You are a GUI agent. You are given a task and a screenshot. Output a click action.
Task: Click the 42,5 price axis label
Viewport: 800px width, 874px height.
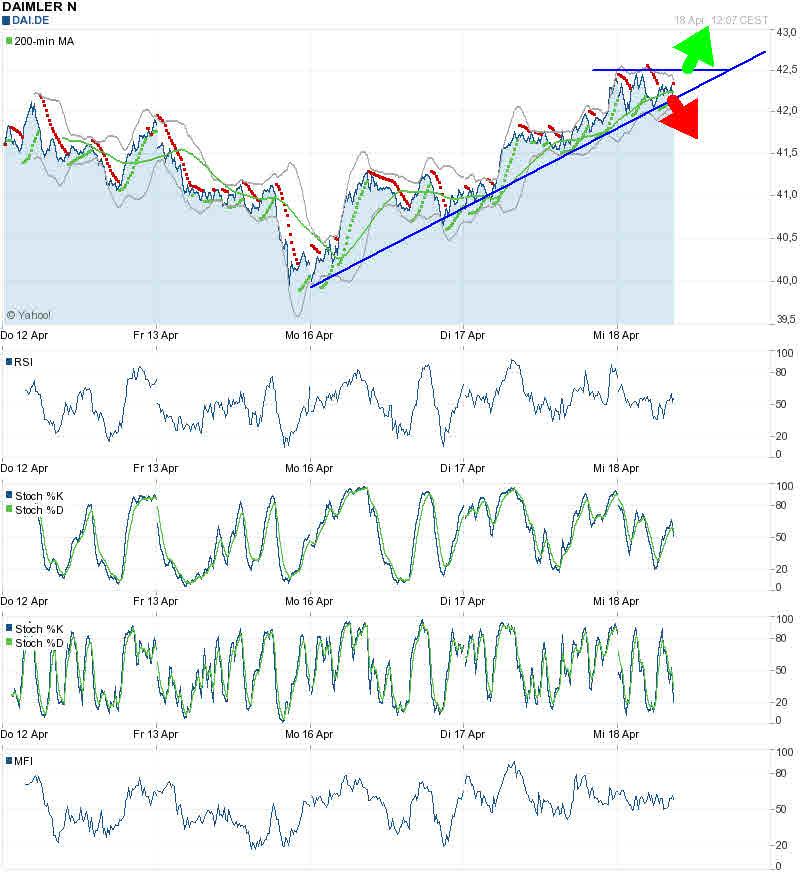(x=787, y=69)
